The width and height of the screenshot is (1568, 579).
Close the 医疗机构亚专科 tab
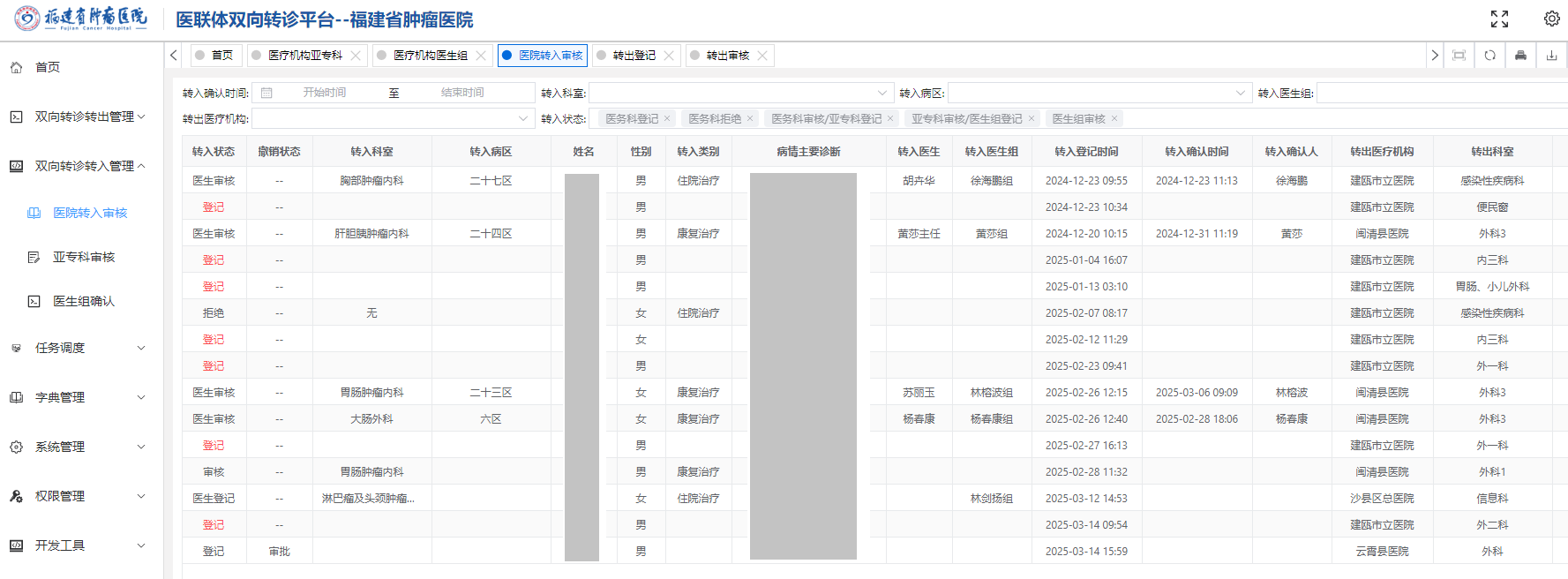tap(356, 56)
